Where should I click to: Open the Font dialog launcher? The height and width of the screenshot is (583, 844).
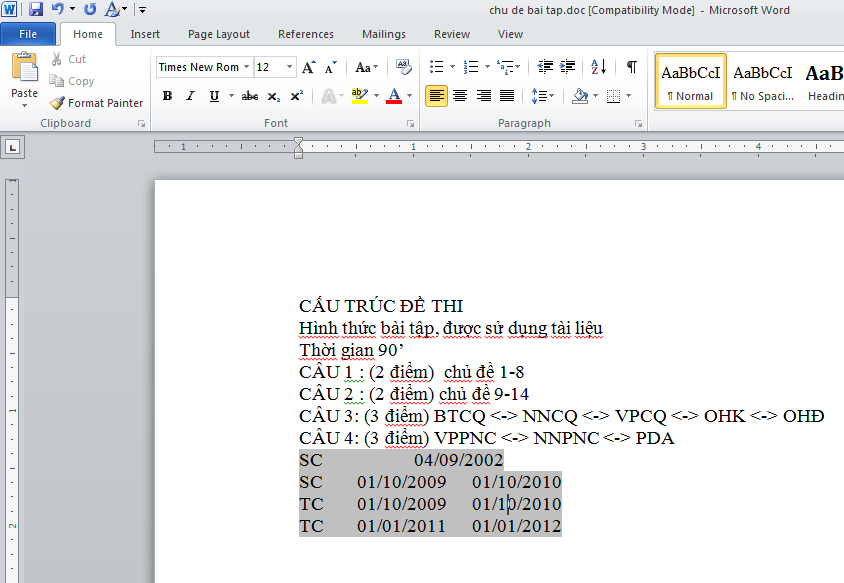(411, 124)
